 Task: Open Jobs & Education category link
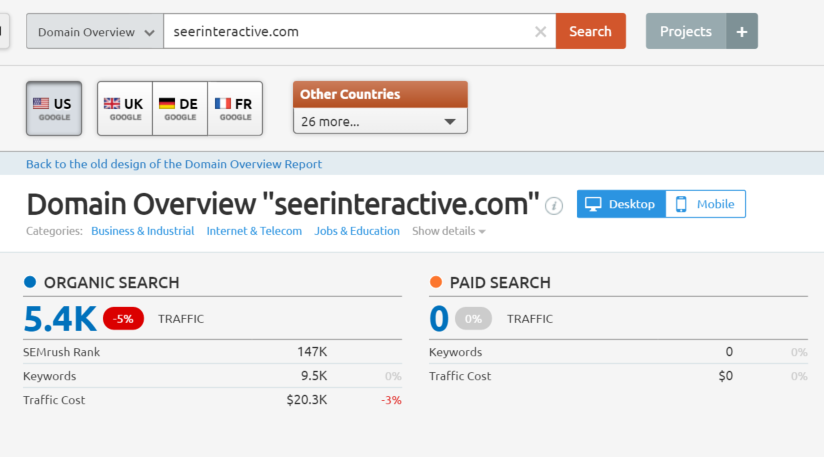point(357,231)
